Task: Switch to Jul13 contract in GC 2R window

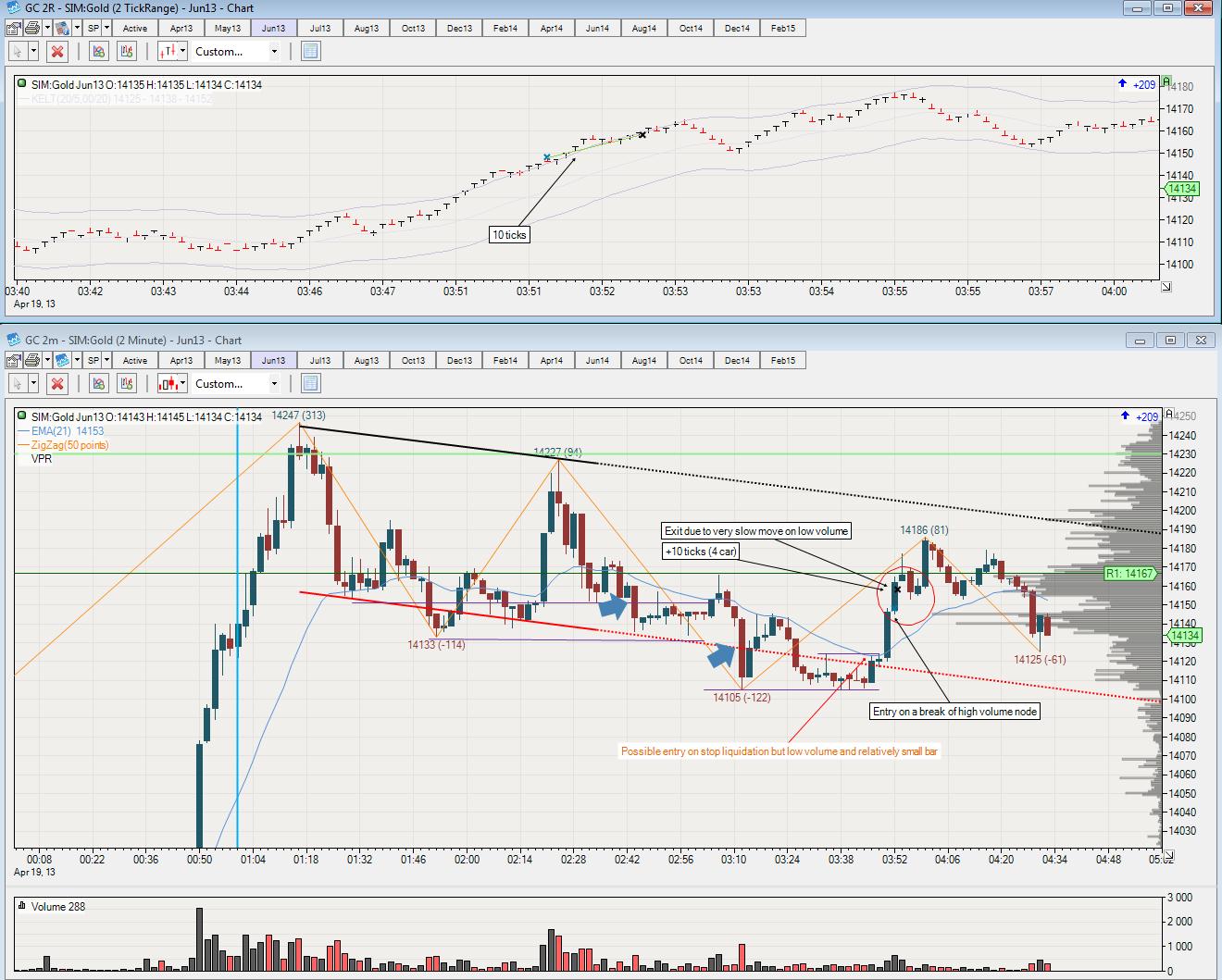Action: (320, 28)
